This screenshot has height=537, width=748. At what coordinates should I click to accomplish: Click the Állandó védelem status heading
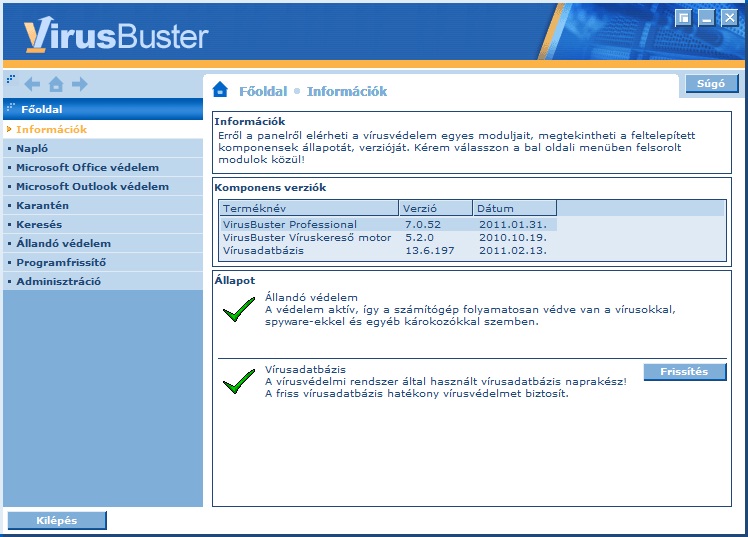tap(311, 297)
